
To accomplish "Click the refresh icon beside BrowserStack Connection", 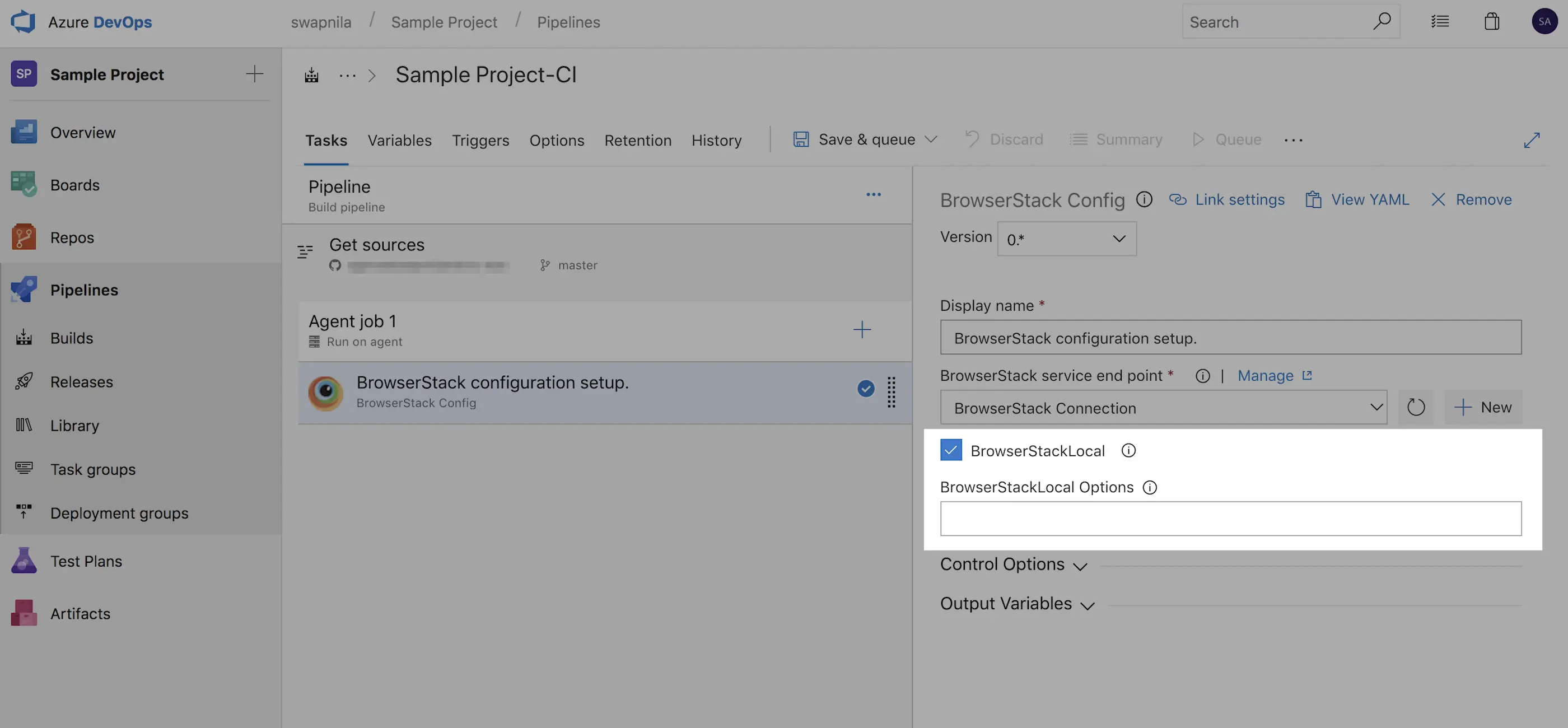I will click(x=1416, y=407).
